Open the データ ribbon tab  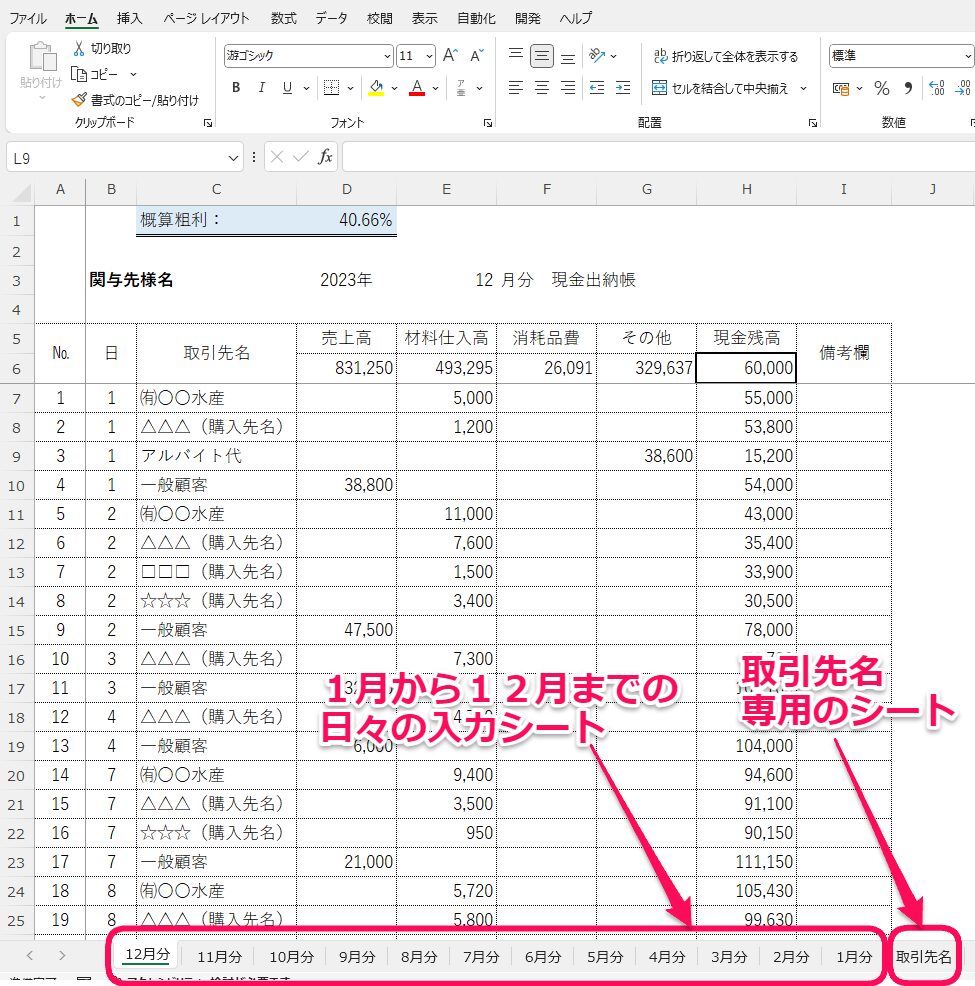click(330, 17)
